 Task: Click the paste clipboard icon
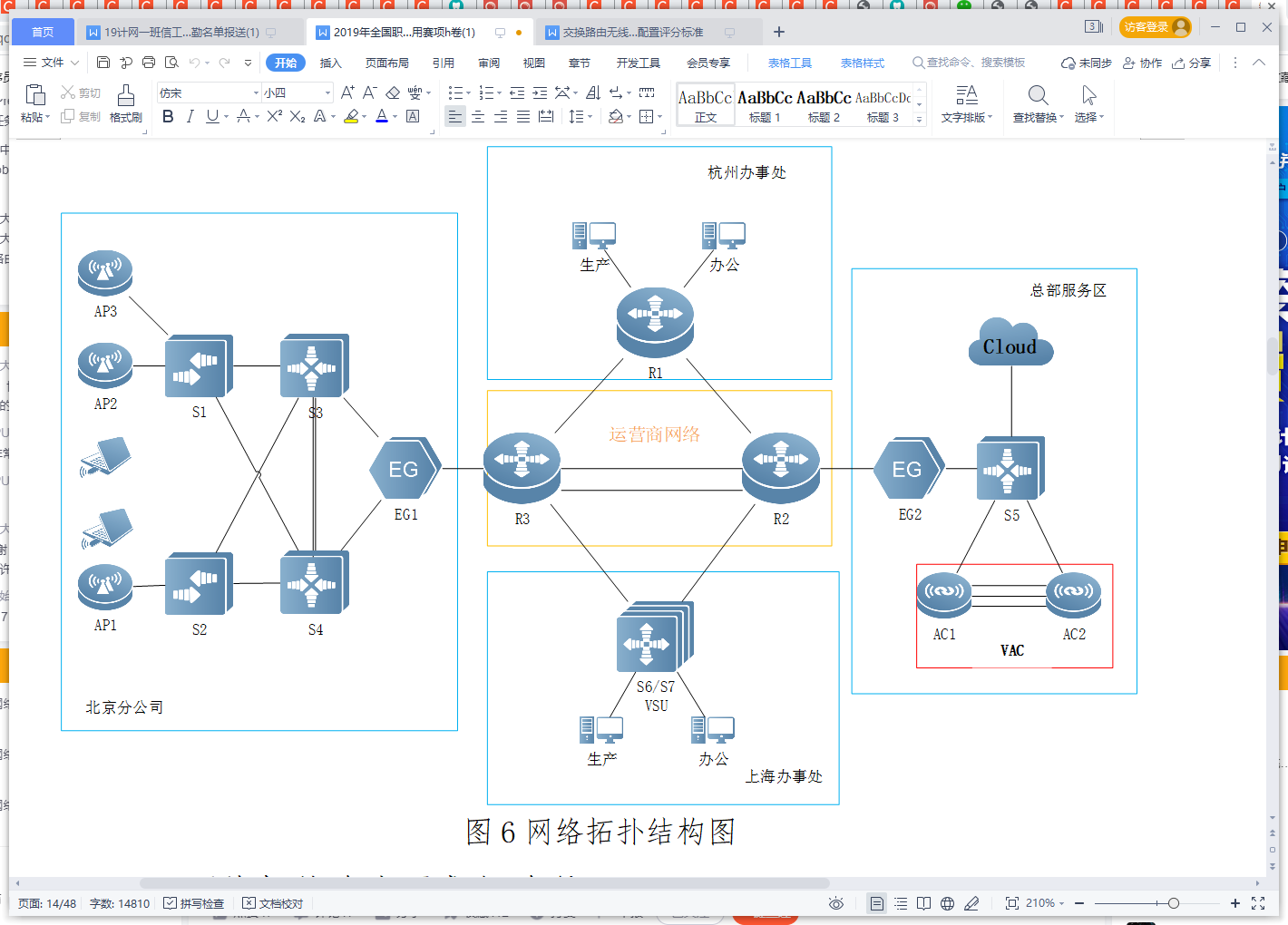(x=35, y=94)
